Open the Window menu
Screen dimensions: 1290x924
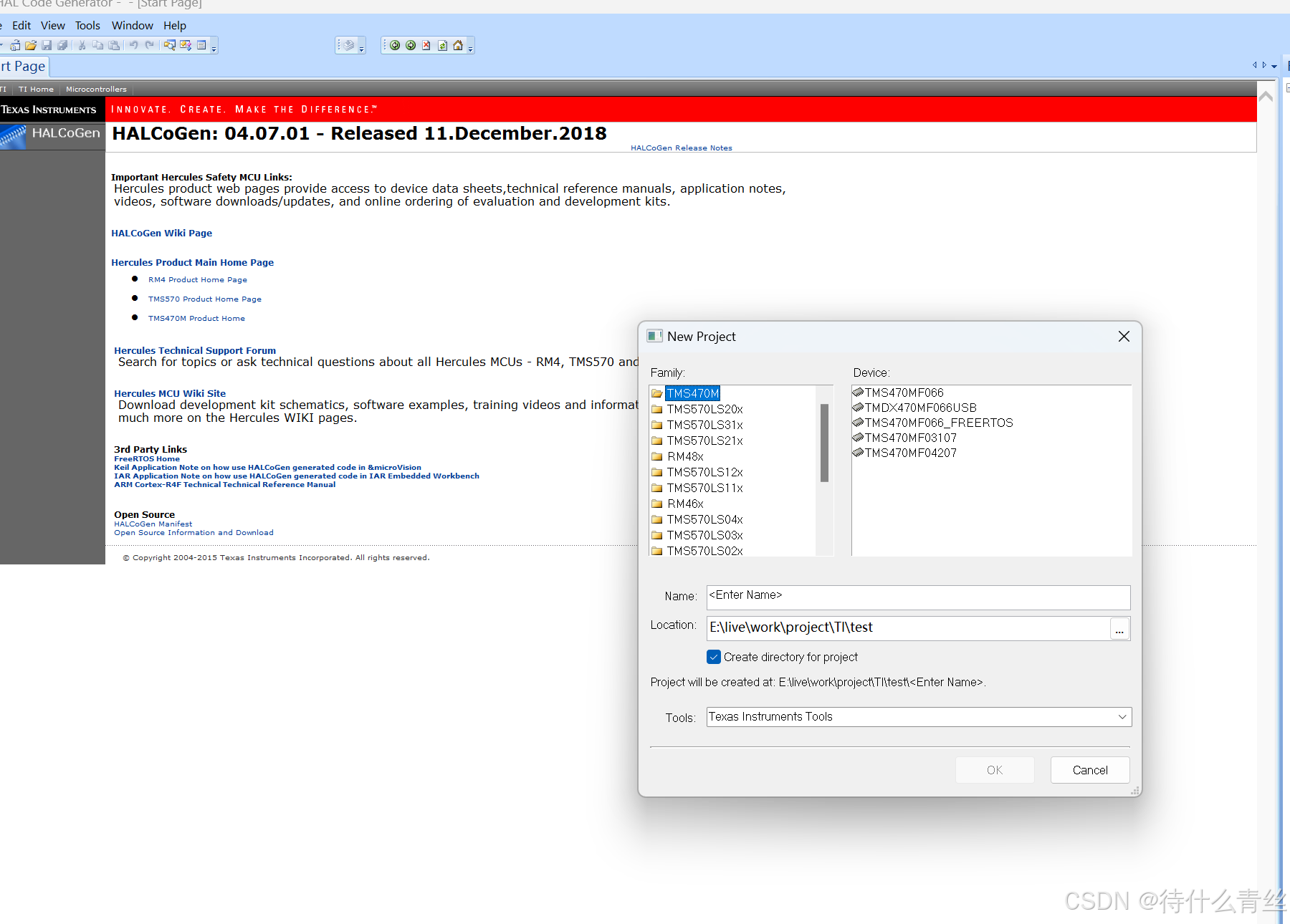tap(133, 25)
